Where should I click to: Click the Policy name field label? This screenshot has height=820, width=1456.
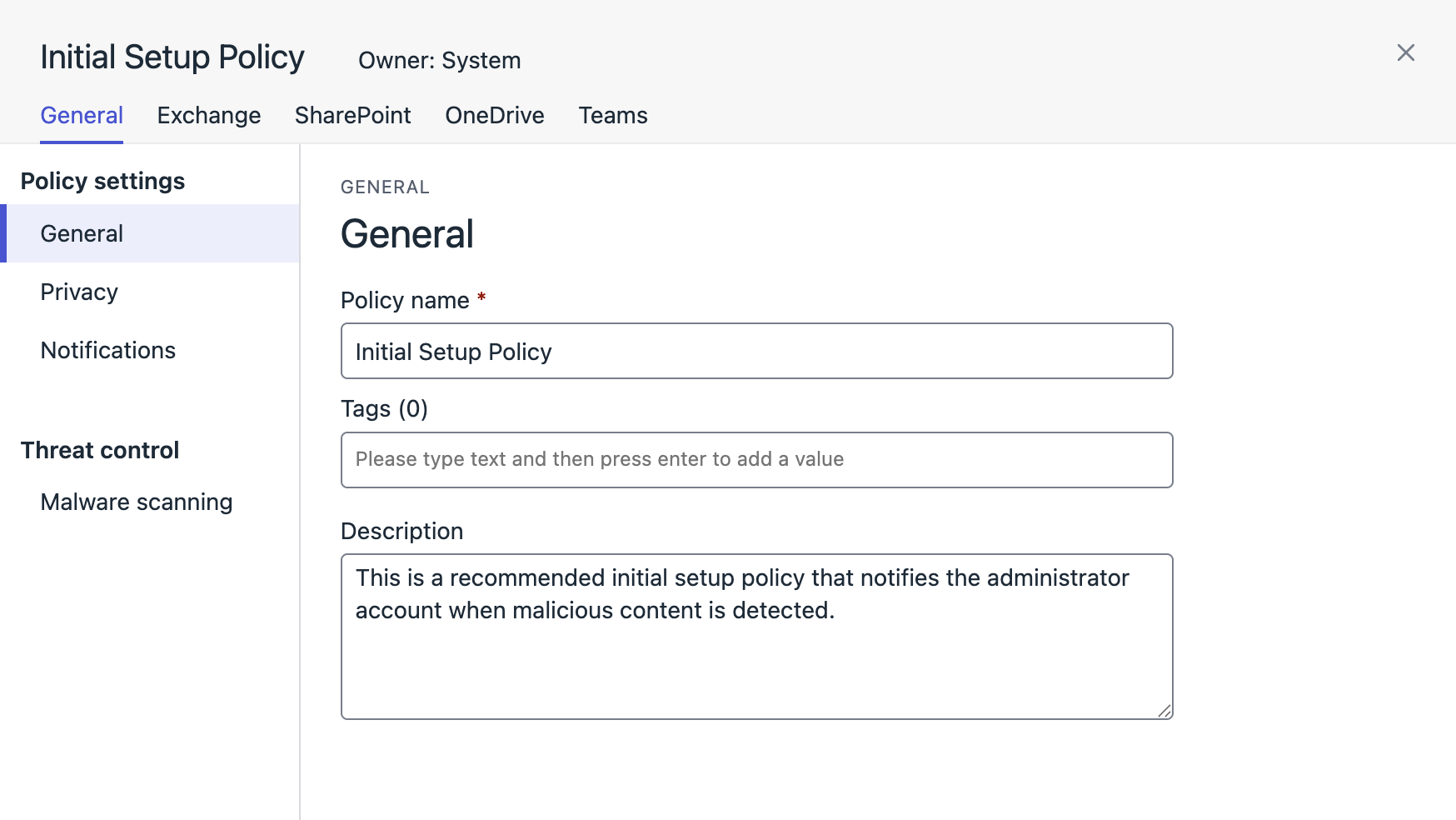click(405, 301)
